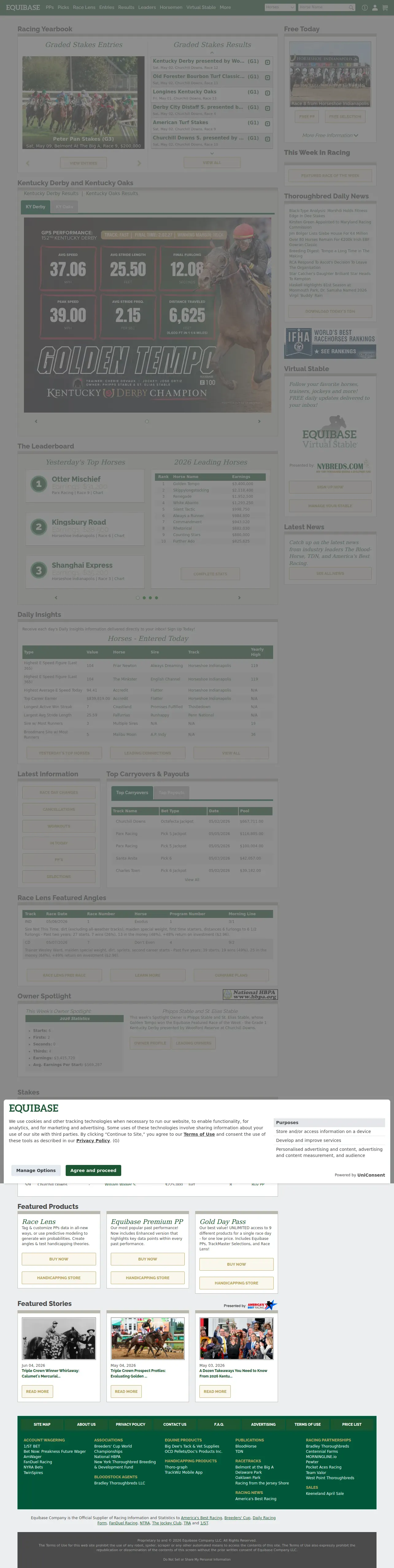Select the fourth Leaderboard pagination dot
The width and height of the screenshot is (394, 1568).
(x=156, y=598)
